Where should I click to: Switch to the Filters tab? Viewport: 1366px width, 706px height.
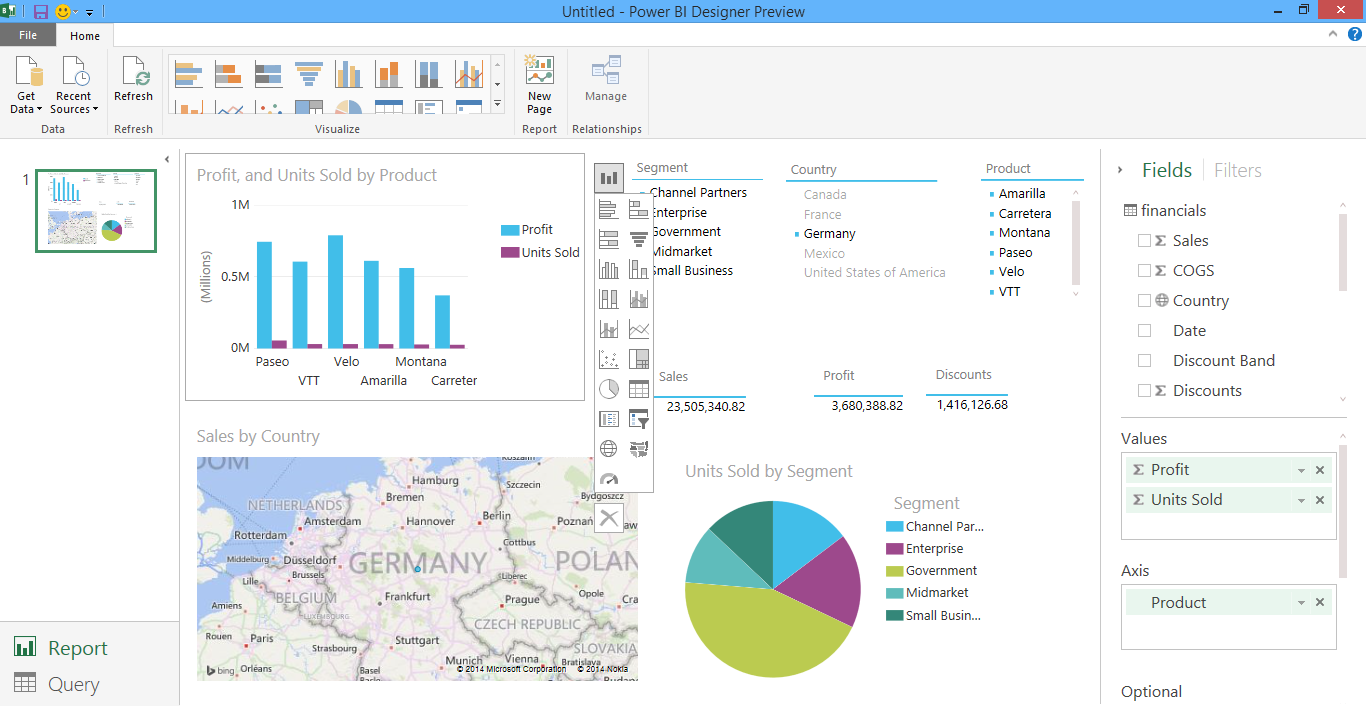tap(1237, 171)
